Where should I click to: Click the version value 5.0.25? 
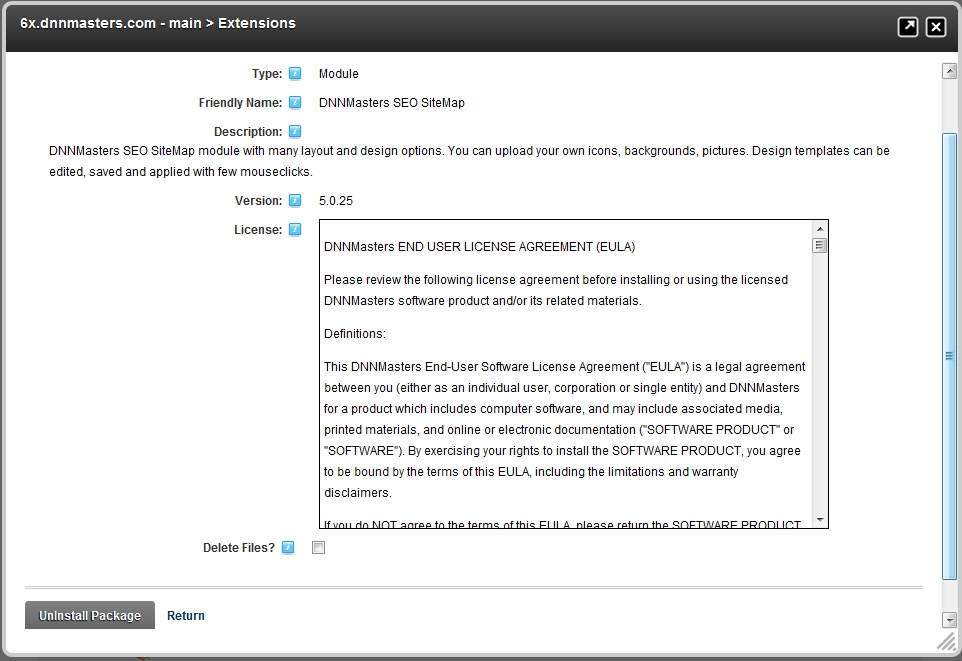pos(336,201)
